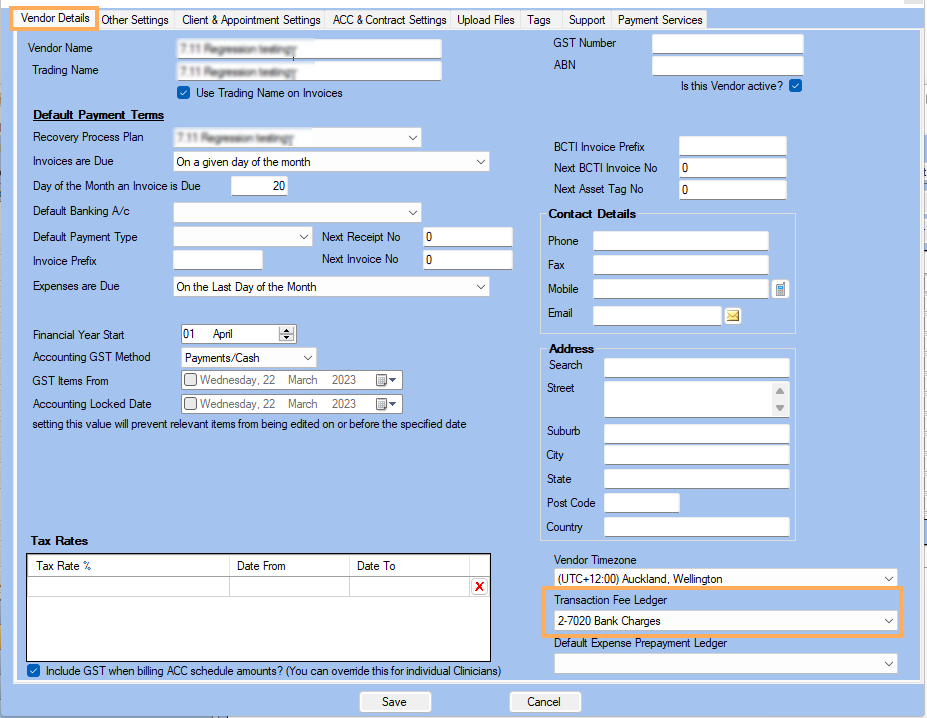
Task: Click the Mobile input field
Action: (x=681, y=289)
